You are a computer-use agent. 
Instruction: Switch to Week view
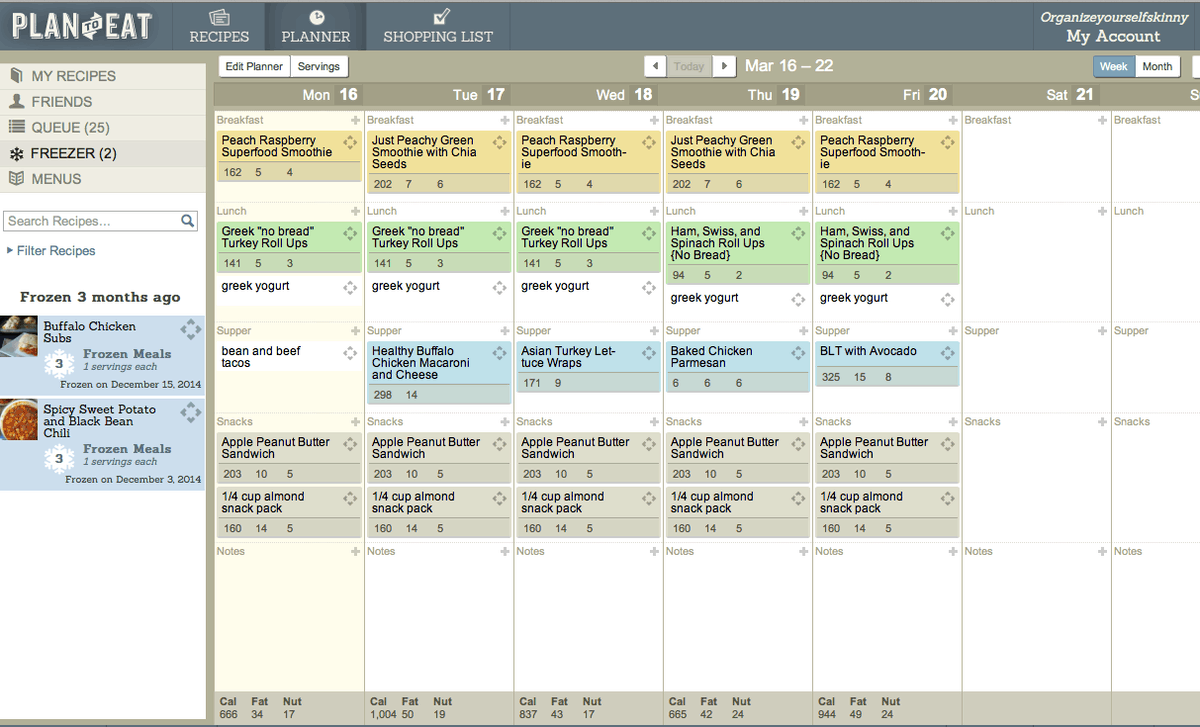point(1113,67)
